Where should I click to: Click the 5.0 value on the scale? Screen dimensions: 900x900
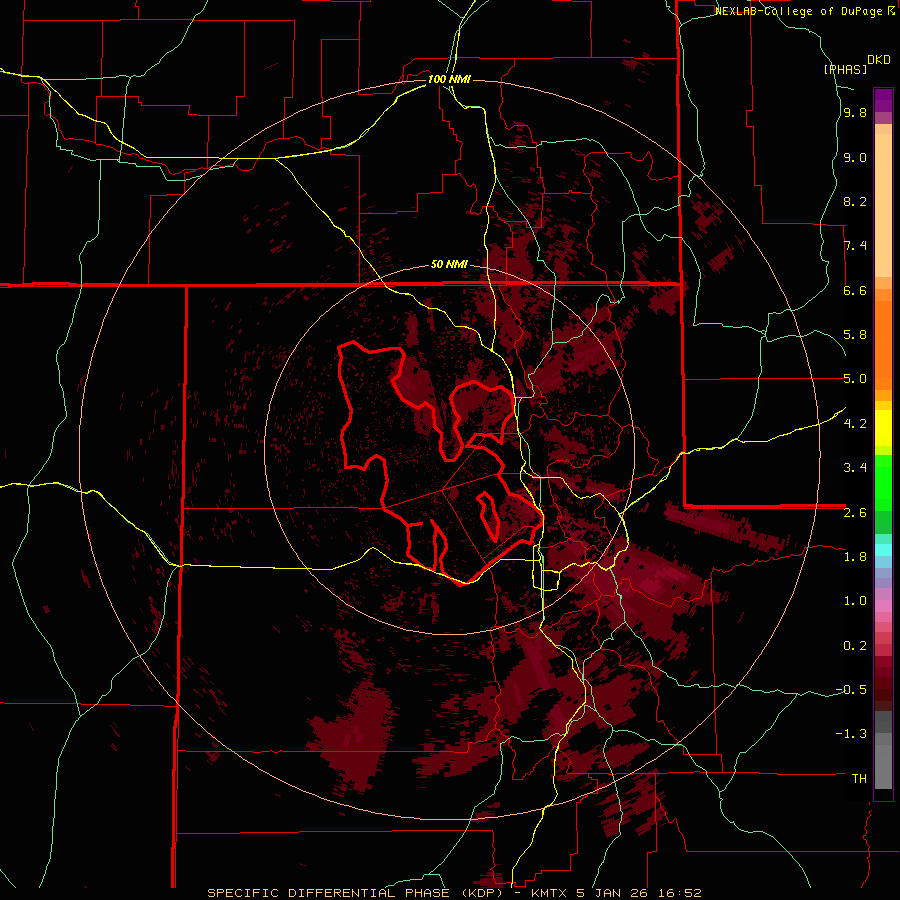coord(855,379)
